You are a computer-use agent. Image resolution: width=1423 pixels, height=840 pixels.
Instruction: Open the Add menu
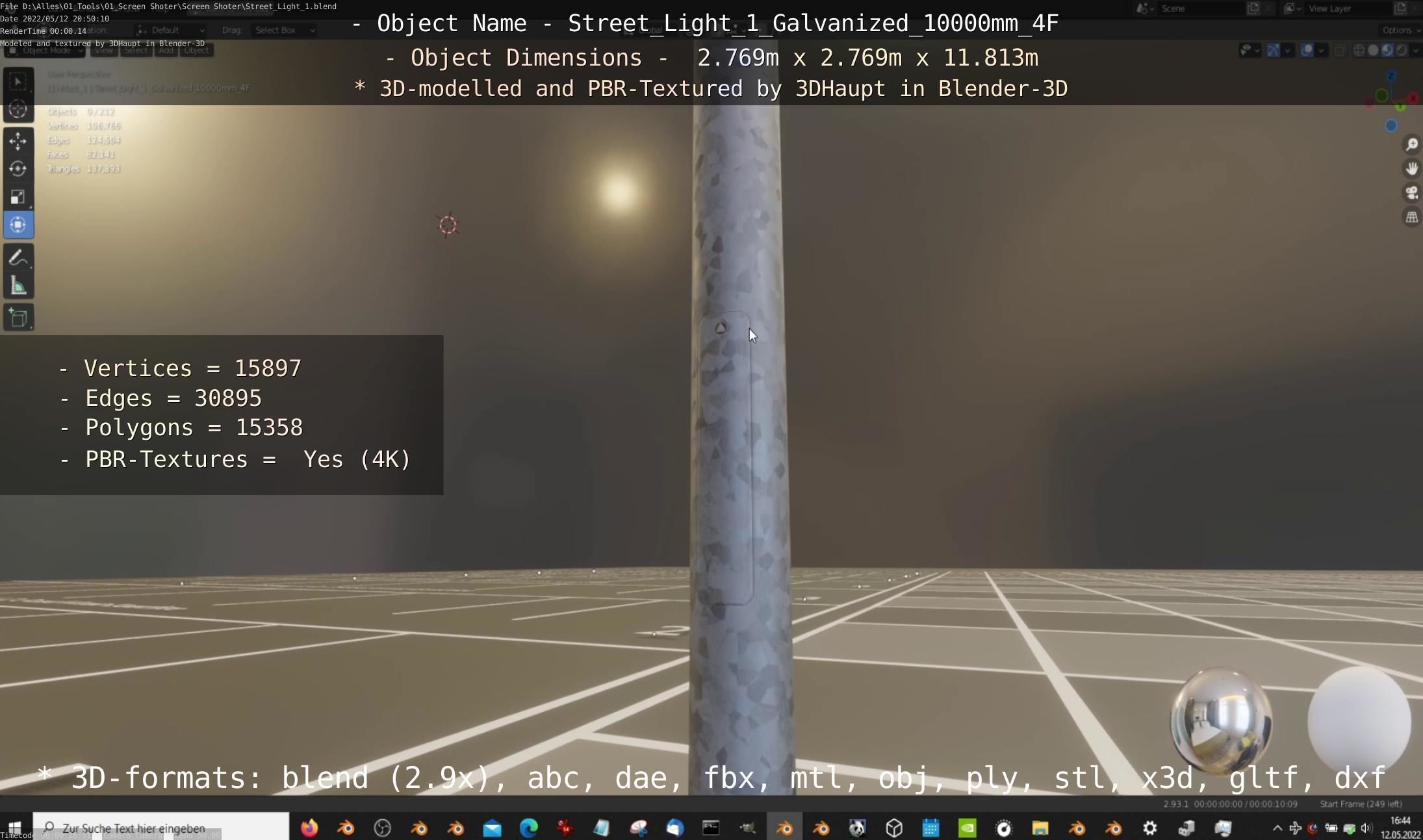pyautogui.click(x=166, y=50)
